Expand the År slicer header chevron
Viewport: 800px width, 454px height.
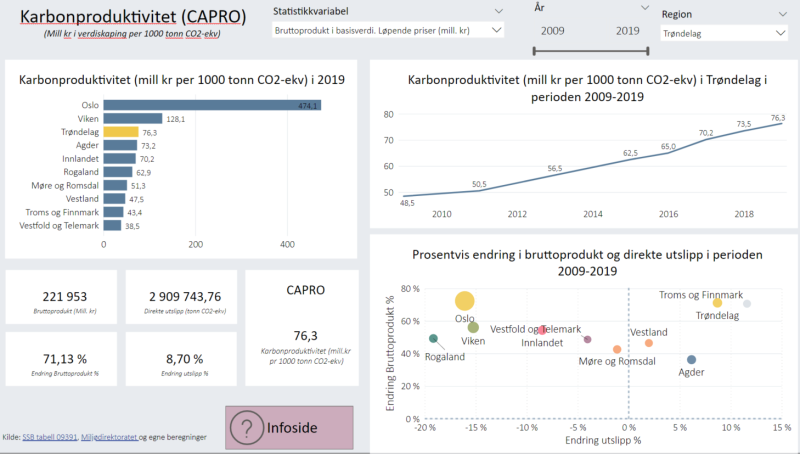tap(645, 8)
